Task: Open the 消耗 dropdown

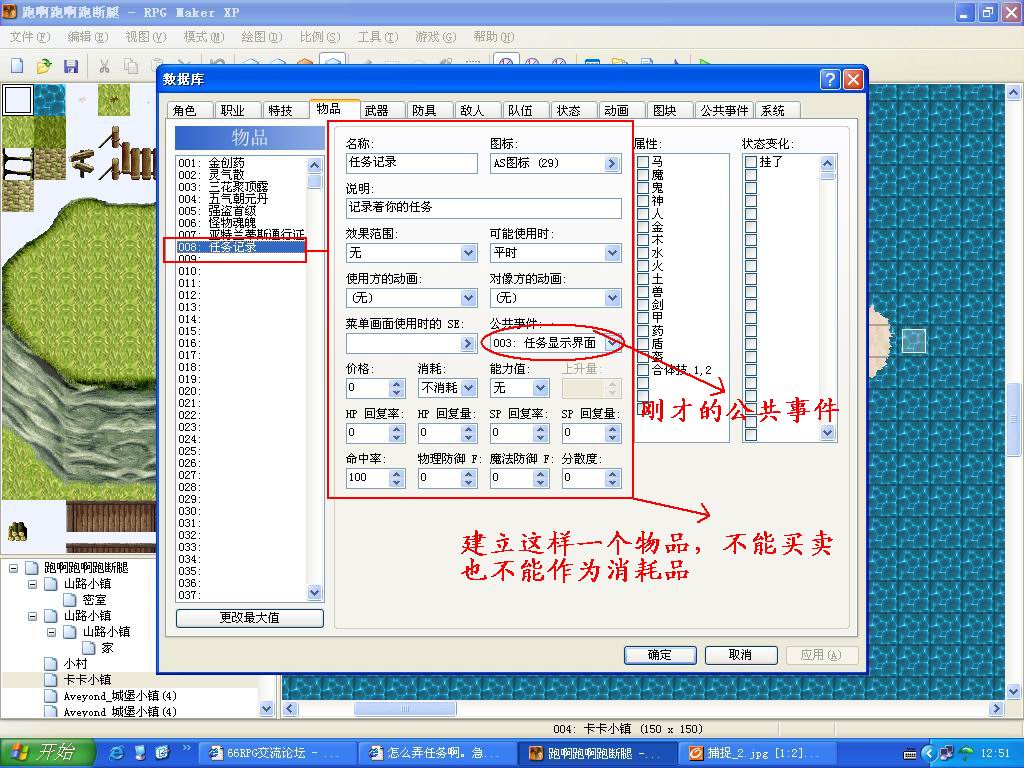Action: pyautogui.click(x=468, y=389)
